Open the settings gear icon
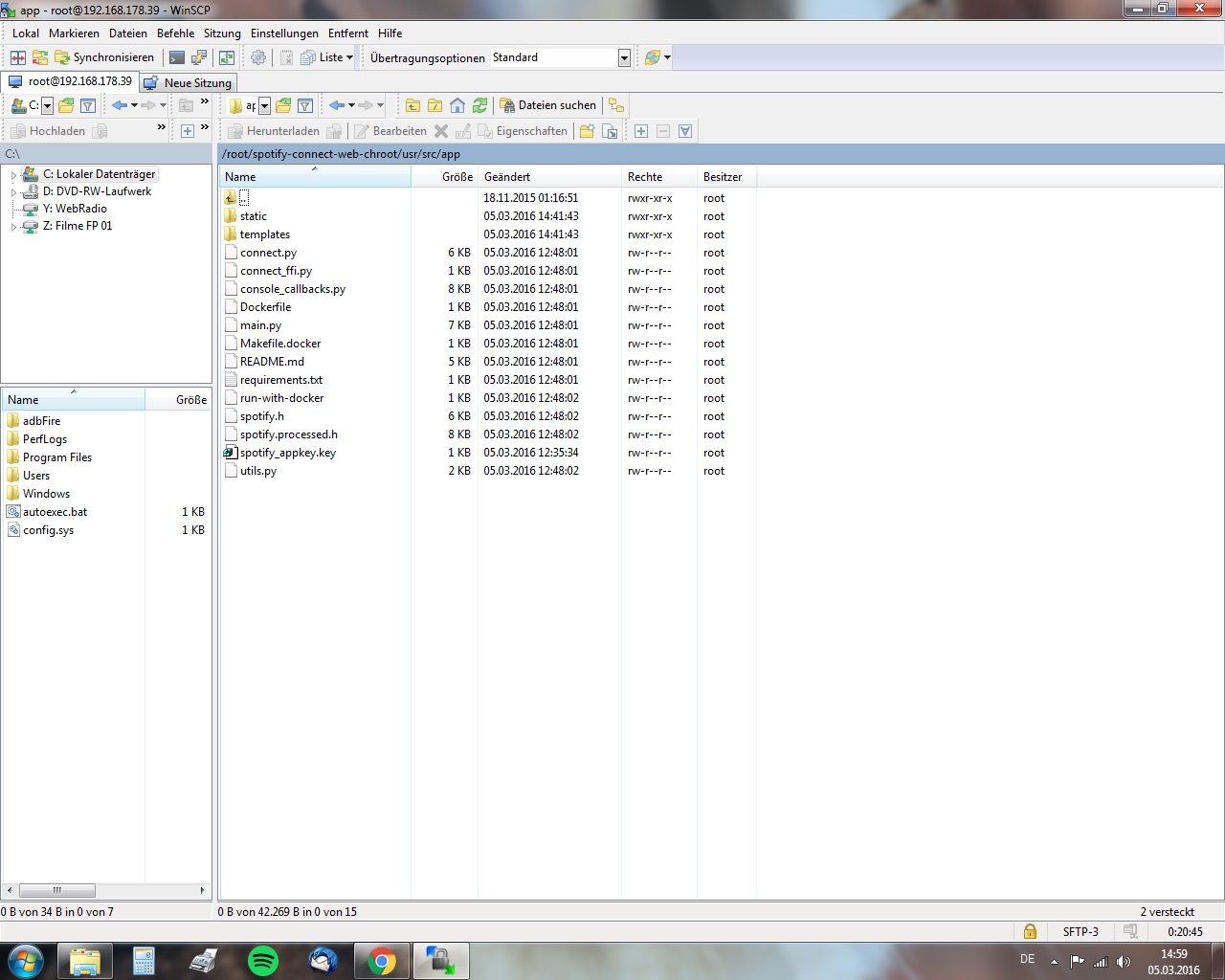This screenshot has height=980, width=1225. pyautogui.click(x=258, y=57)
